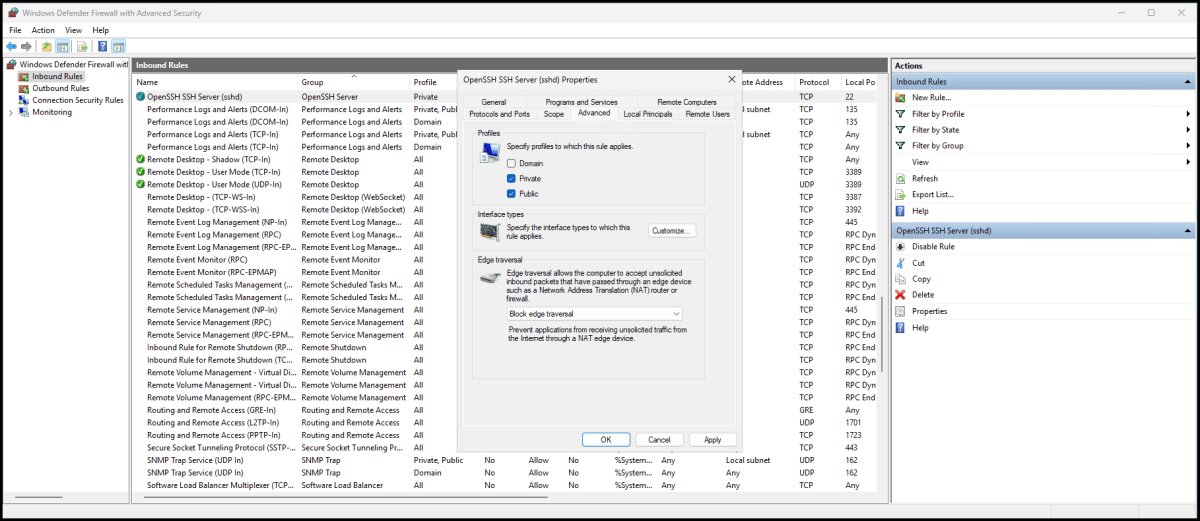Click the Export List icon in the toolbar
The width and height of the screenshot is (1200, 521).
tap(83, 47)
